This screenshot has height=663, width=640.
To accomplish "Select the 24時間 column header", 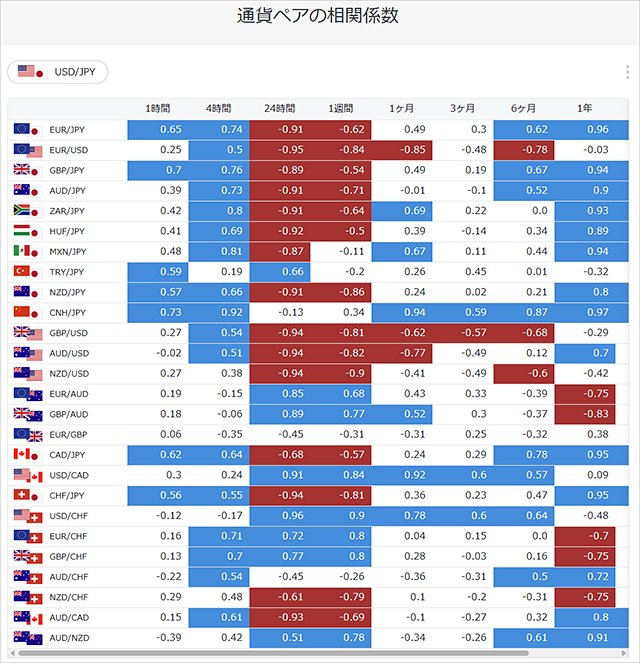I will (279, 109).
